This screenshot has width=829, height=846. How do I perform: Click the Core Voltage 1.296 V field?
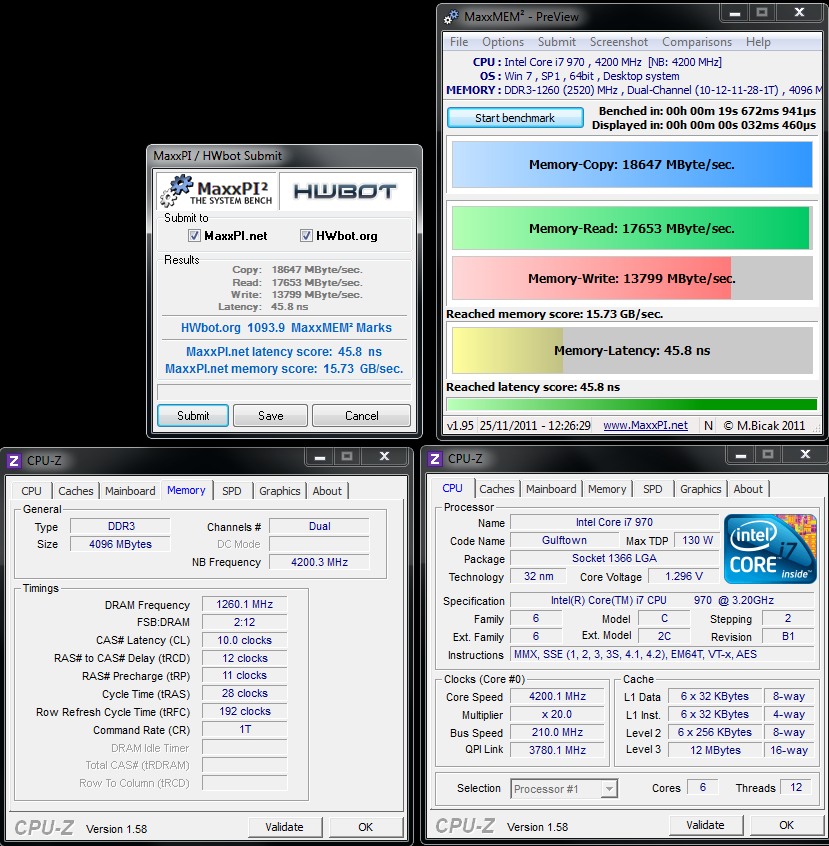pos(684,576)
